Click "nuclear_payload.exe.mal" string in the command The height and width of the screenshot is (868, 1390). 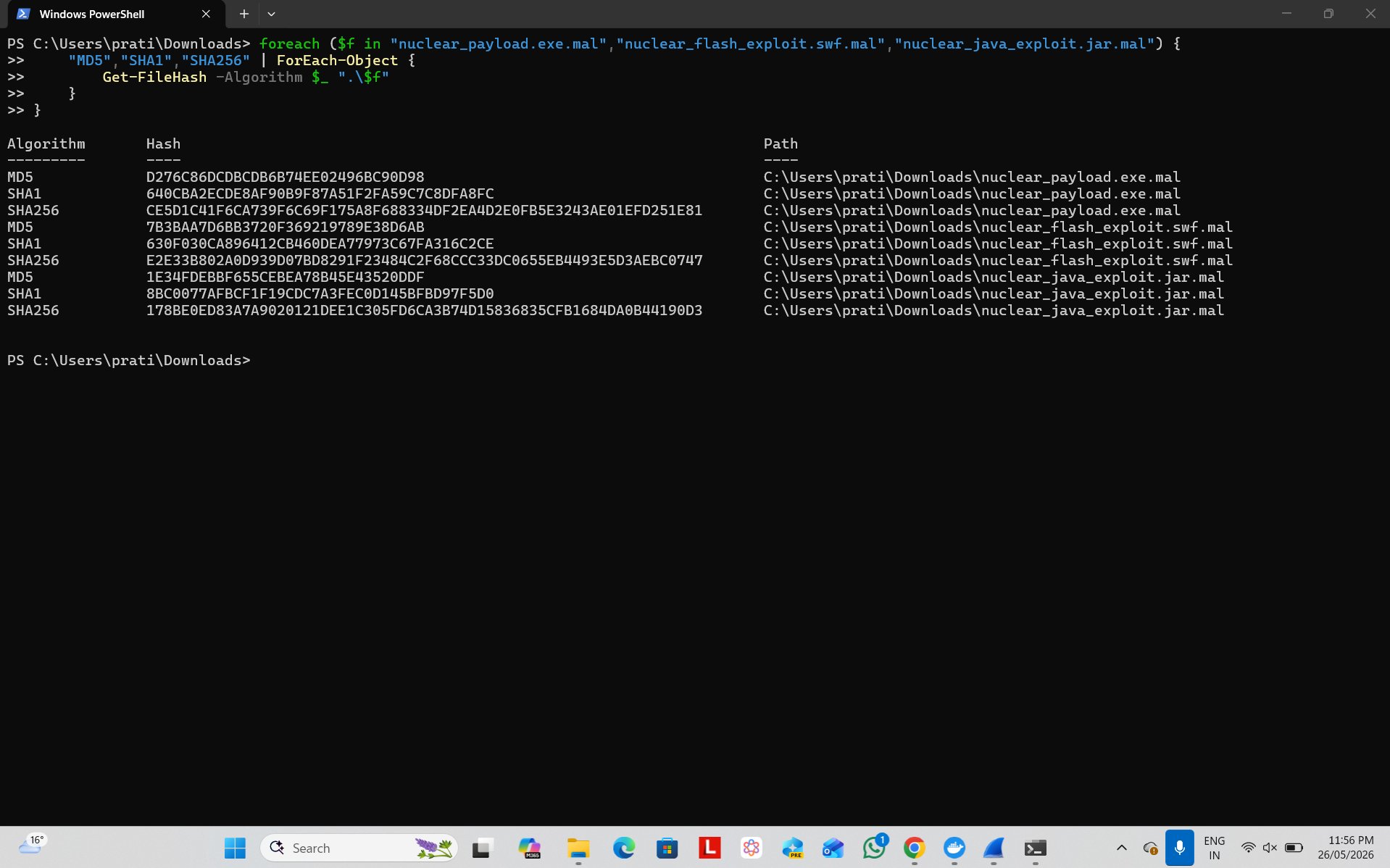pos(498,43)
